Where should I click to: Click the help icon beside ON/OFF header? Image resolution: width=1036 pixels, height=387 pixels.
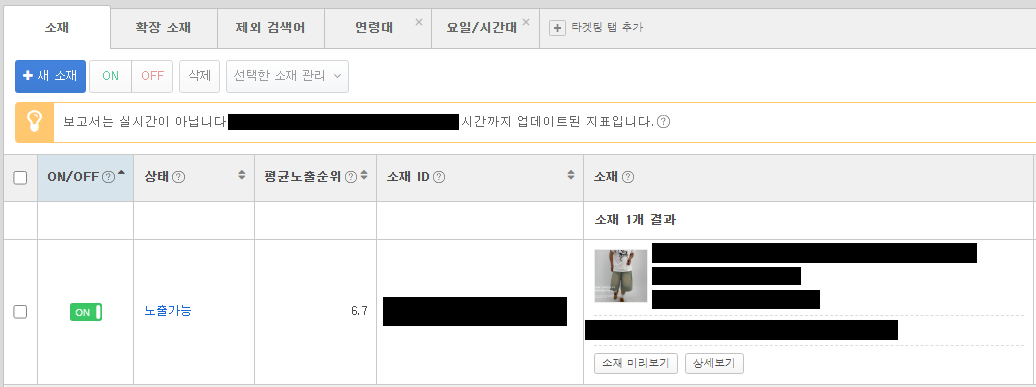click(x=108, y=177)
